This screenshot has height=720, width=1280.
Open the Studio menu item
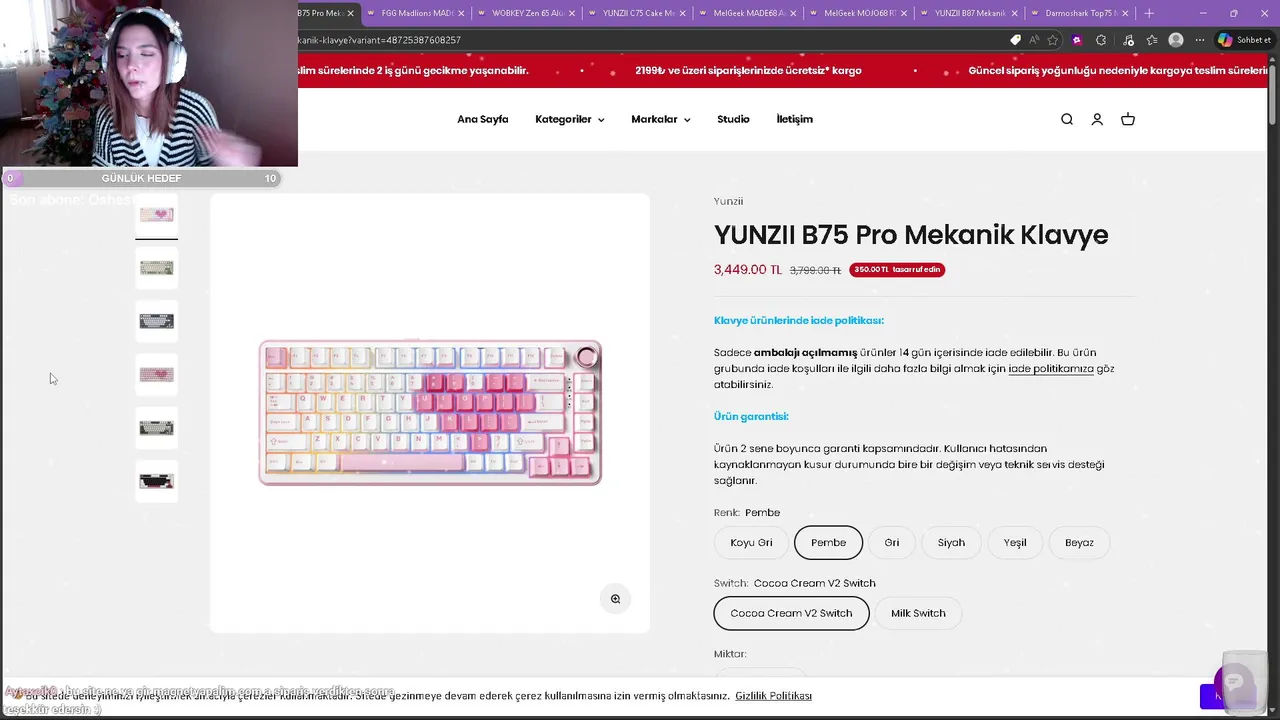coord(733,119)
